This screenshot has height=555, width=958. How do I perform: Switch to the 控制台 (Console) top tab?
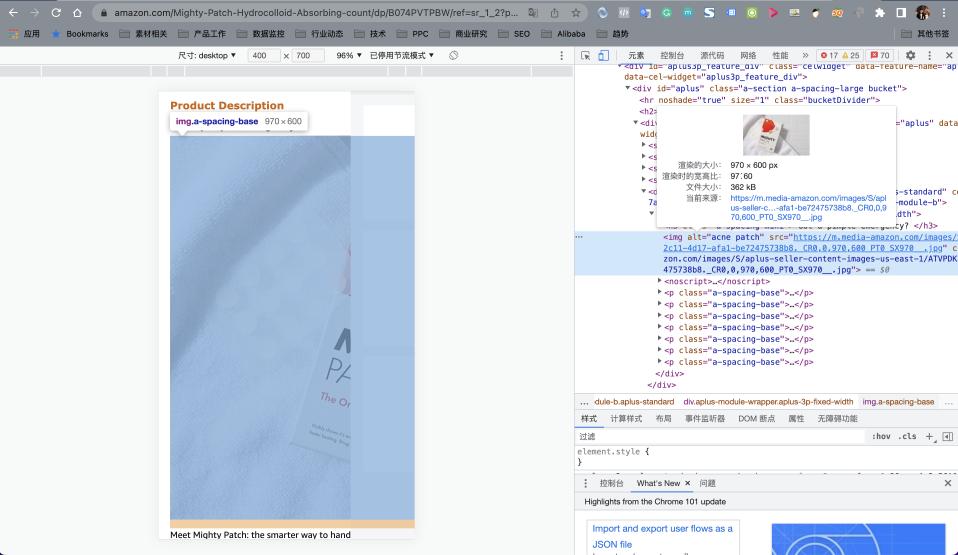[672, 55]
